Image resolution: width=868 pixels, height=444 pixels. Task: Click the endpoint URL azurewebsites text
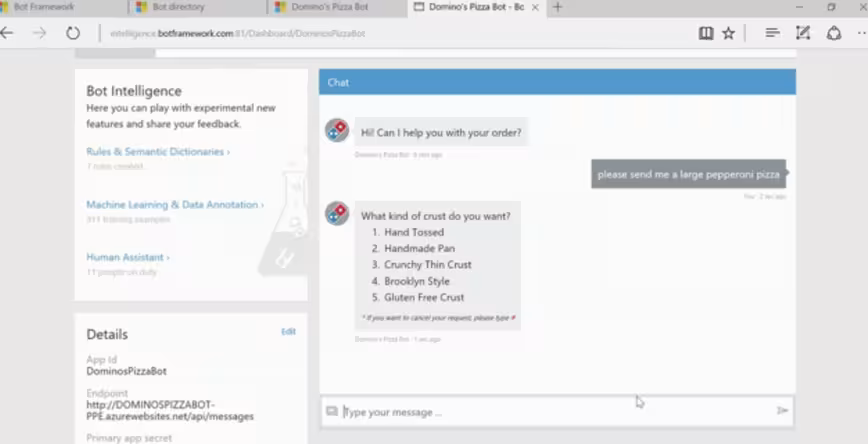pyautogui.click(x=170, y=410)
